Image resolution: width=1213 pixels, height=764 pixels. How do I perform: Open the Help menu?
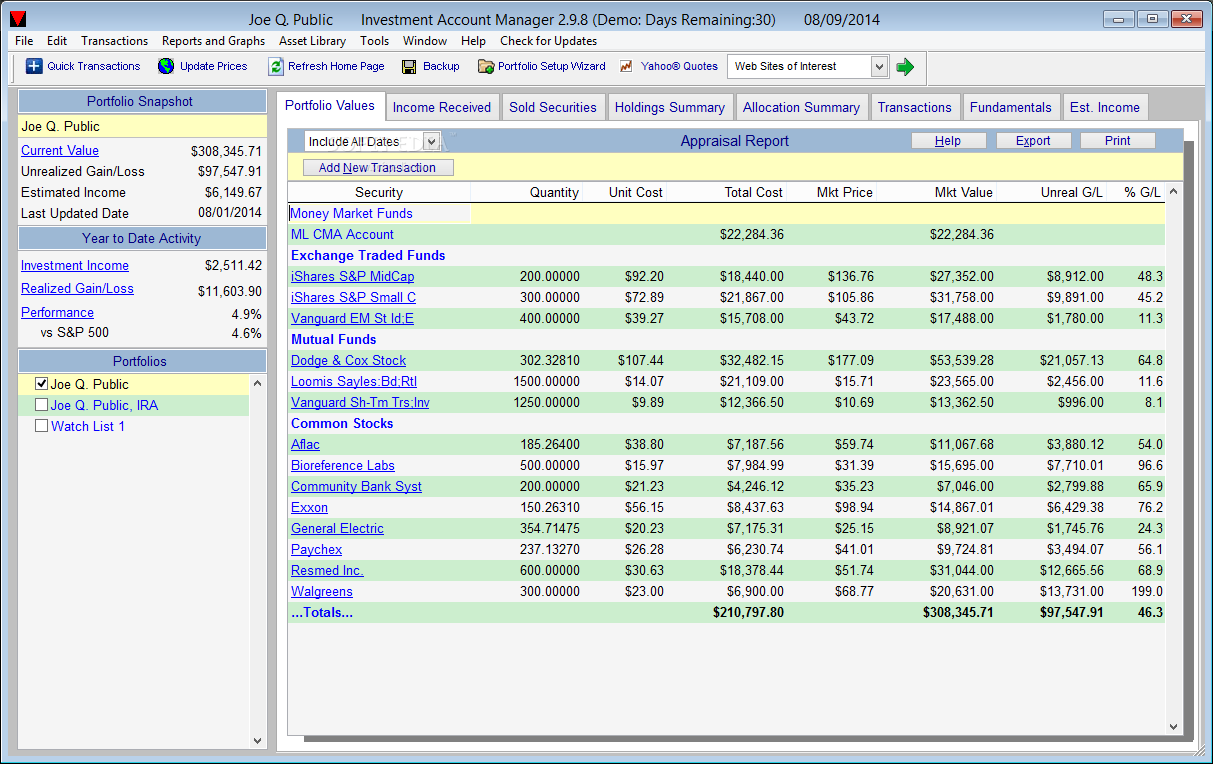point(473,41)
